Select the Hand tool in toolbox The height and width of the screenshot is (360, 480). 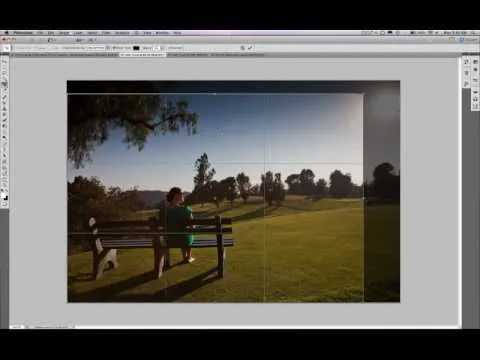pyautogui.click(x=4, y=179)
